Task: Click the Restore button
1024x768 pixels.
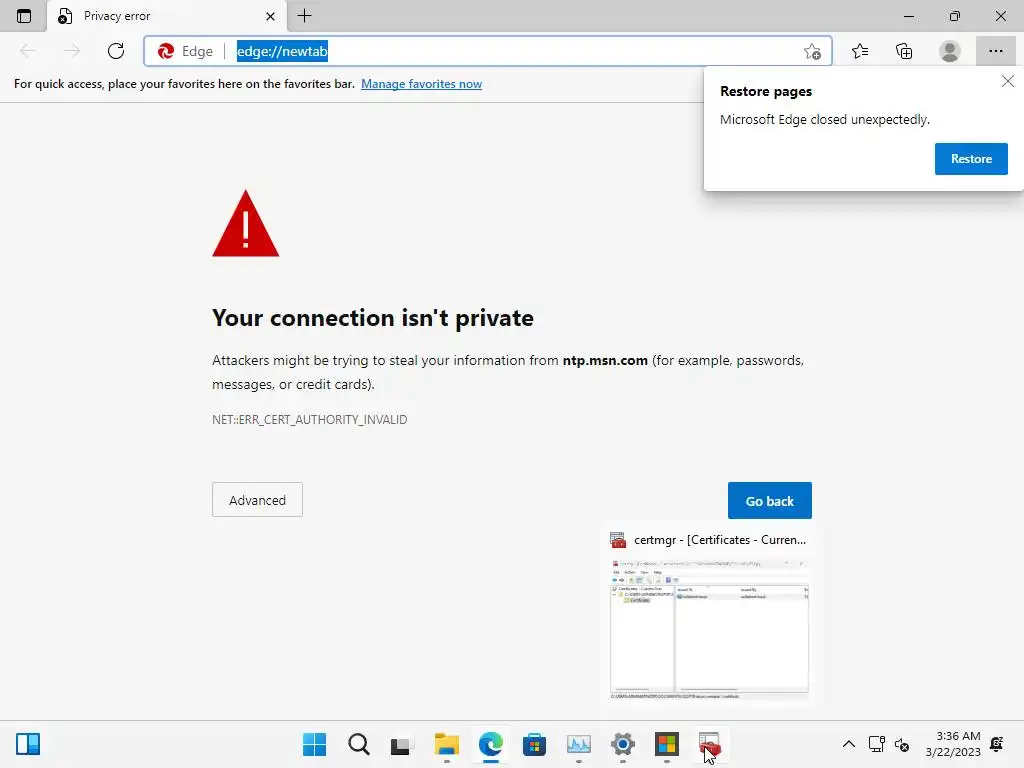Action: (971, 159)
